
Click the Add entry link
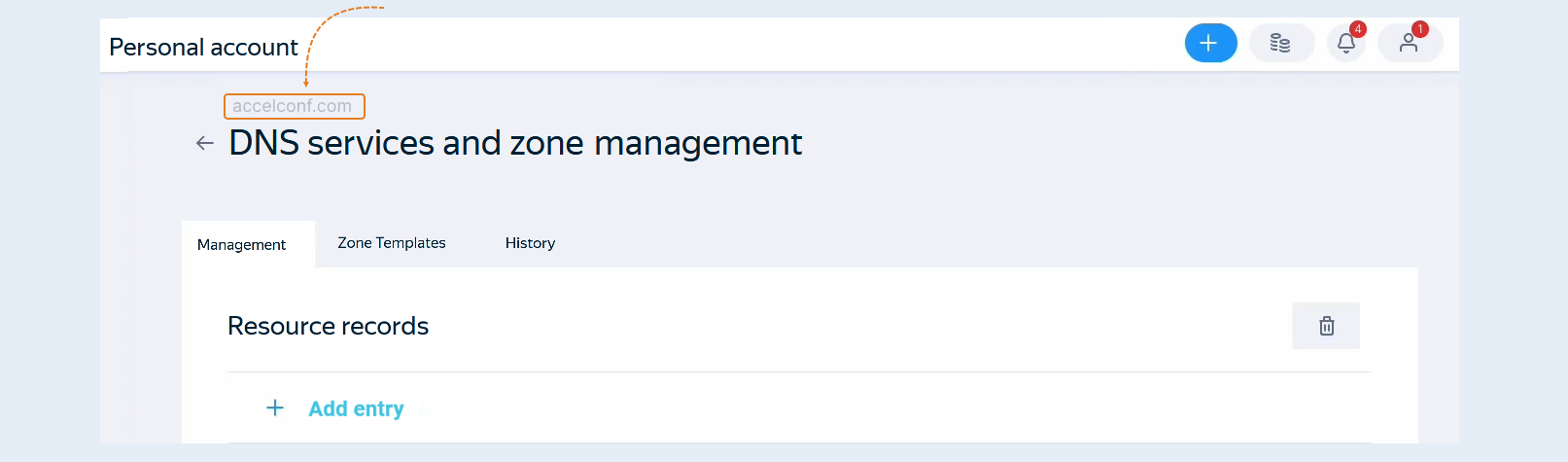(x=356, y=409)
